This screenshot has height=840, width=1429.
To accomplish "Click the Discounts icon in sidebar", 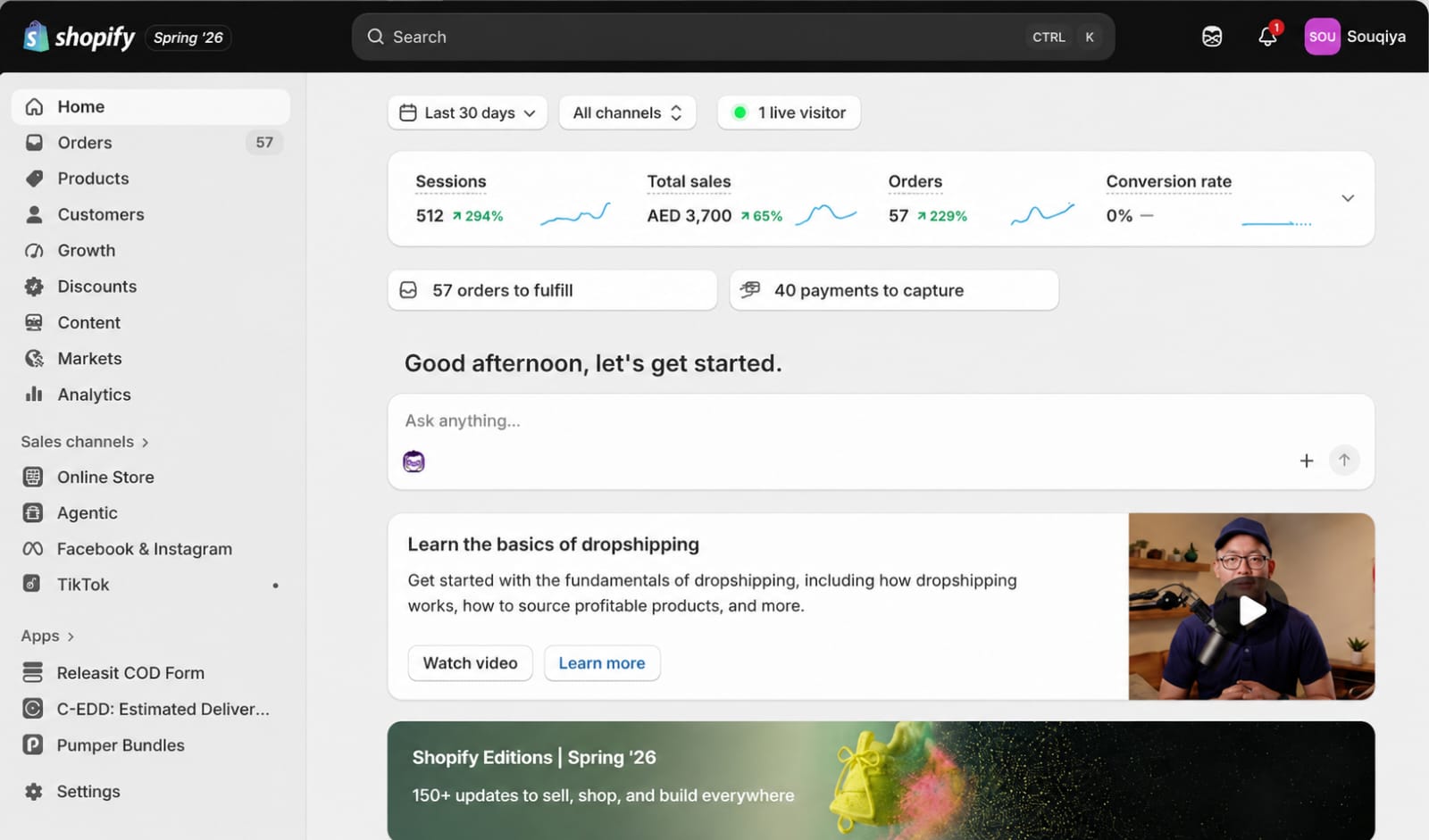I will click(34, 287).
